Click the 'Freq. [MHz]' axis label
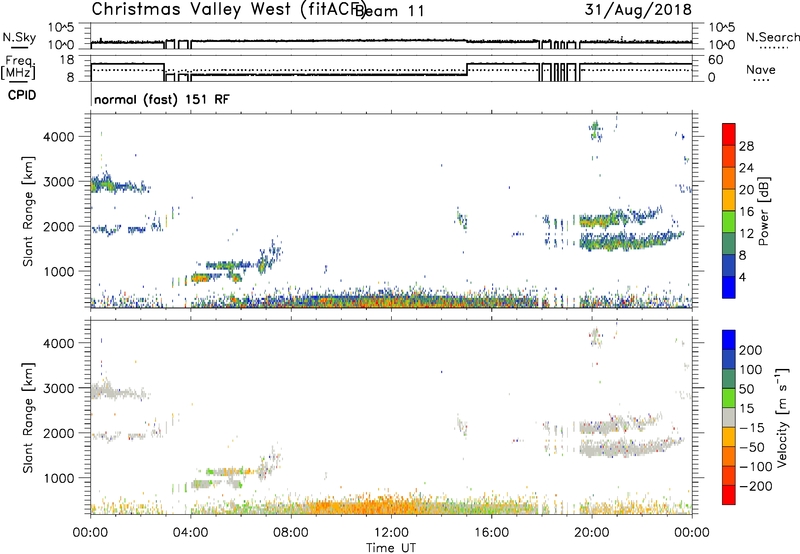Screen dimensions: 800x554 tap(19, 68)
